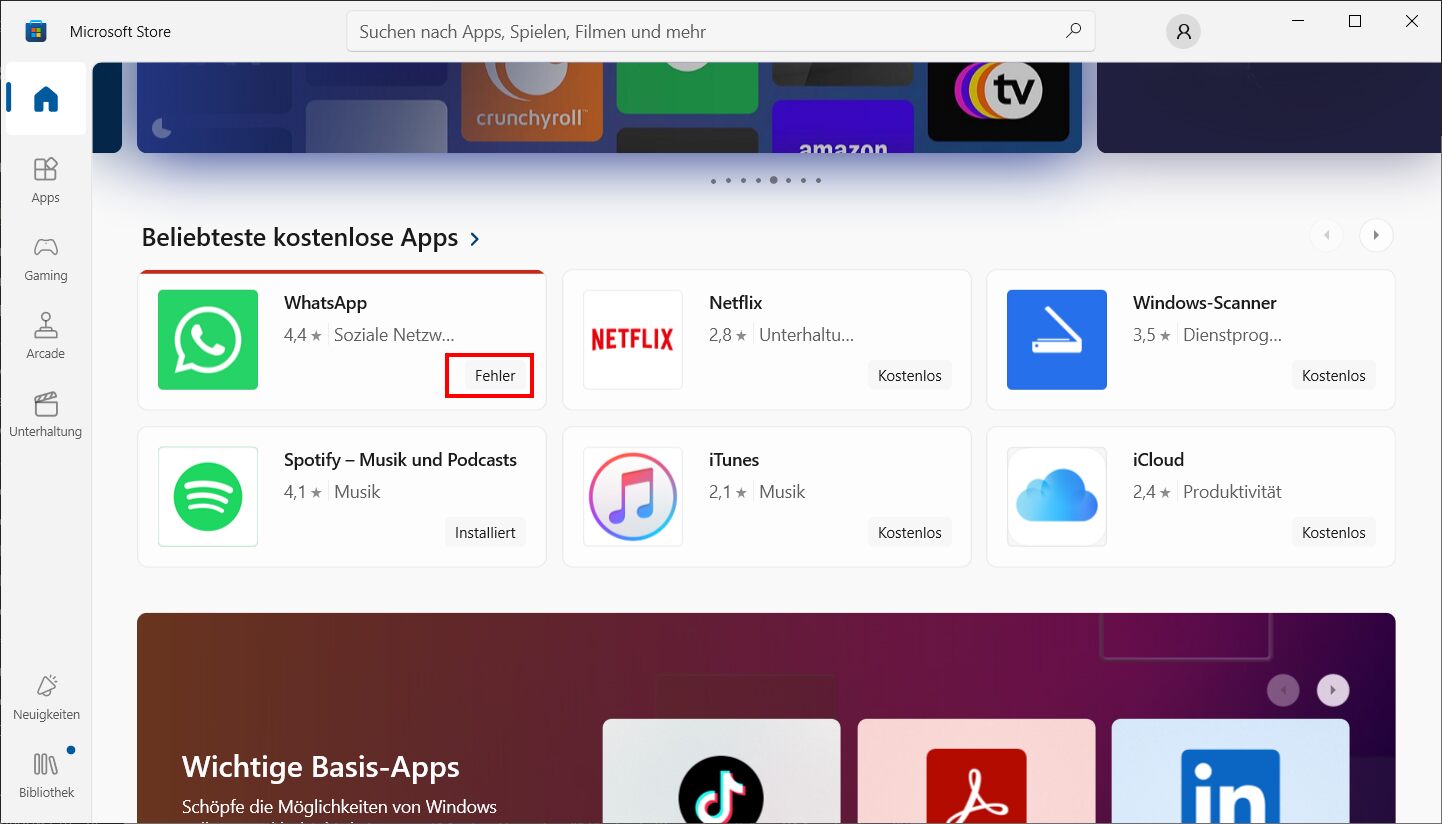Click Kostenlos button for Windows-Scanner

[x=1334, y=376]
